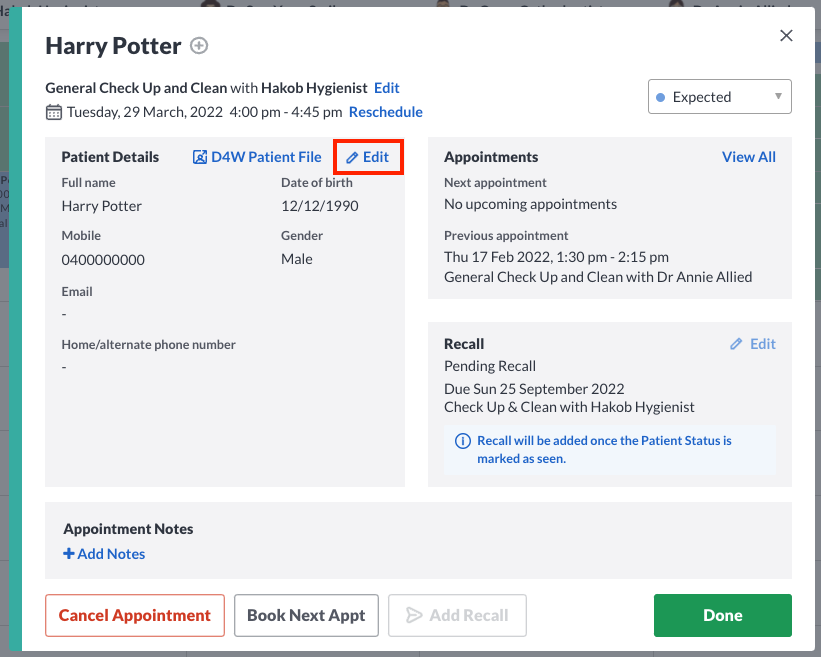Click the plus icon beside Harry Potter
This screenshot has width=821, height=657.
point(199,46)
